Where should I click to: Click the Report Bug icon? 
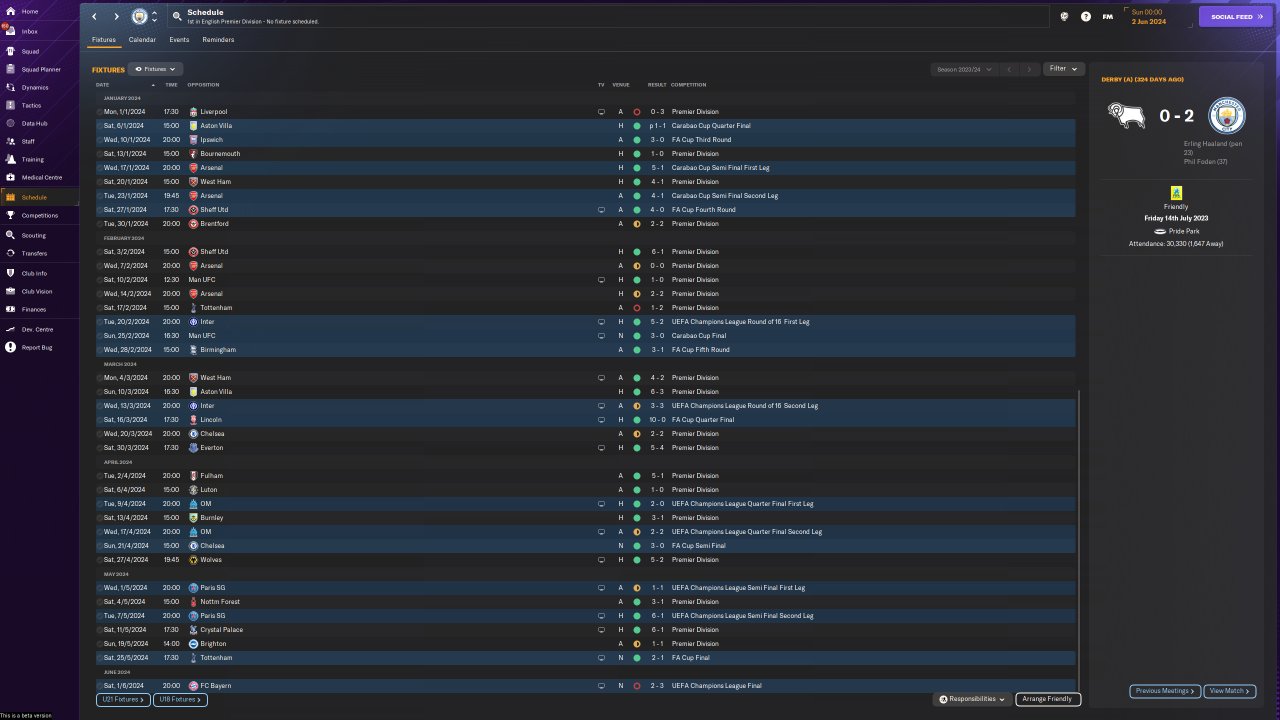pos(11,347)
